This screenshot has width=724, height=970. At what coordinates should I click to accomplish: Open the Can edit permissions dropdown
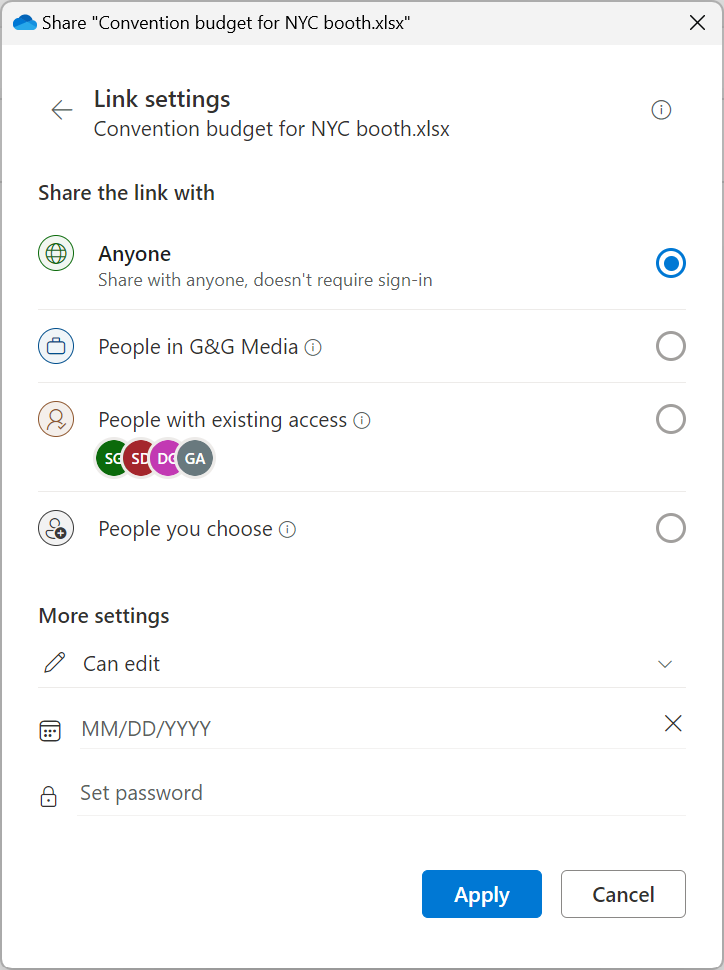tap(362, 663)
